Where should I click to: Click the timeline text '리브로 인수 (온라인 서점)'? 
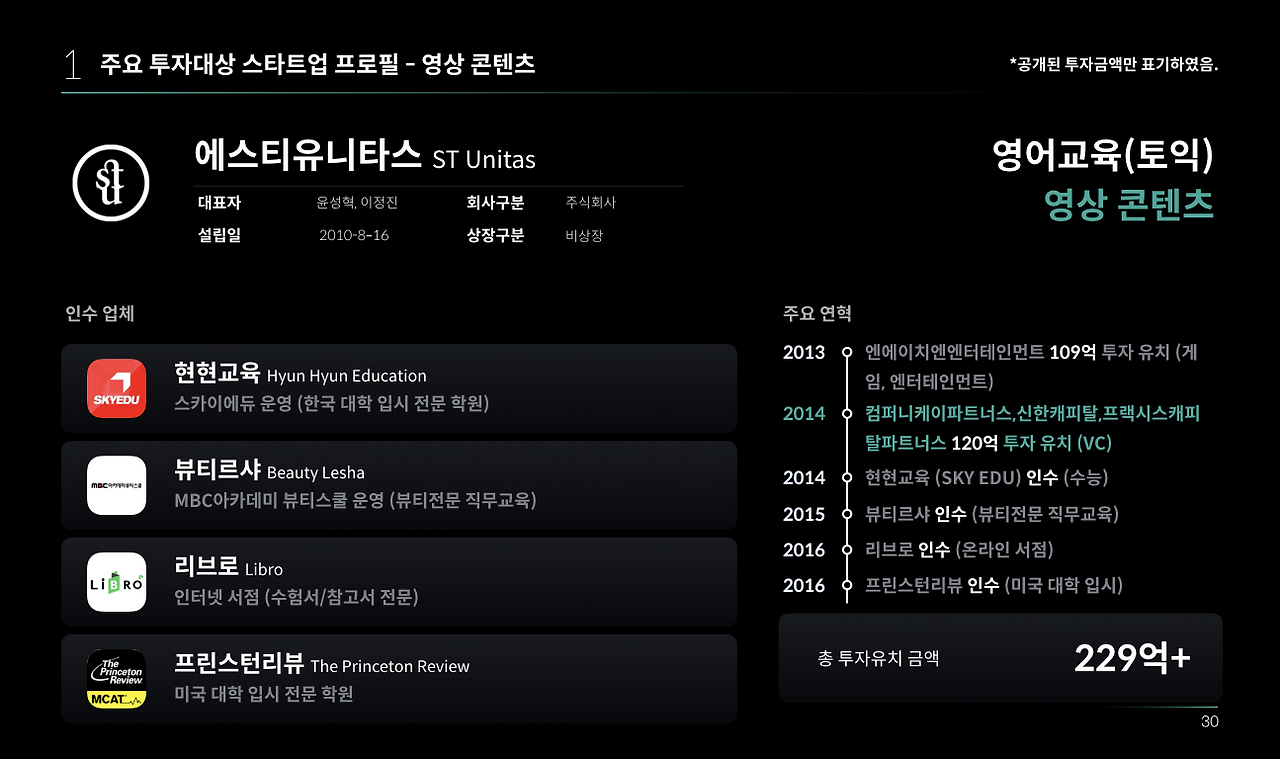pos(959,550)
